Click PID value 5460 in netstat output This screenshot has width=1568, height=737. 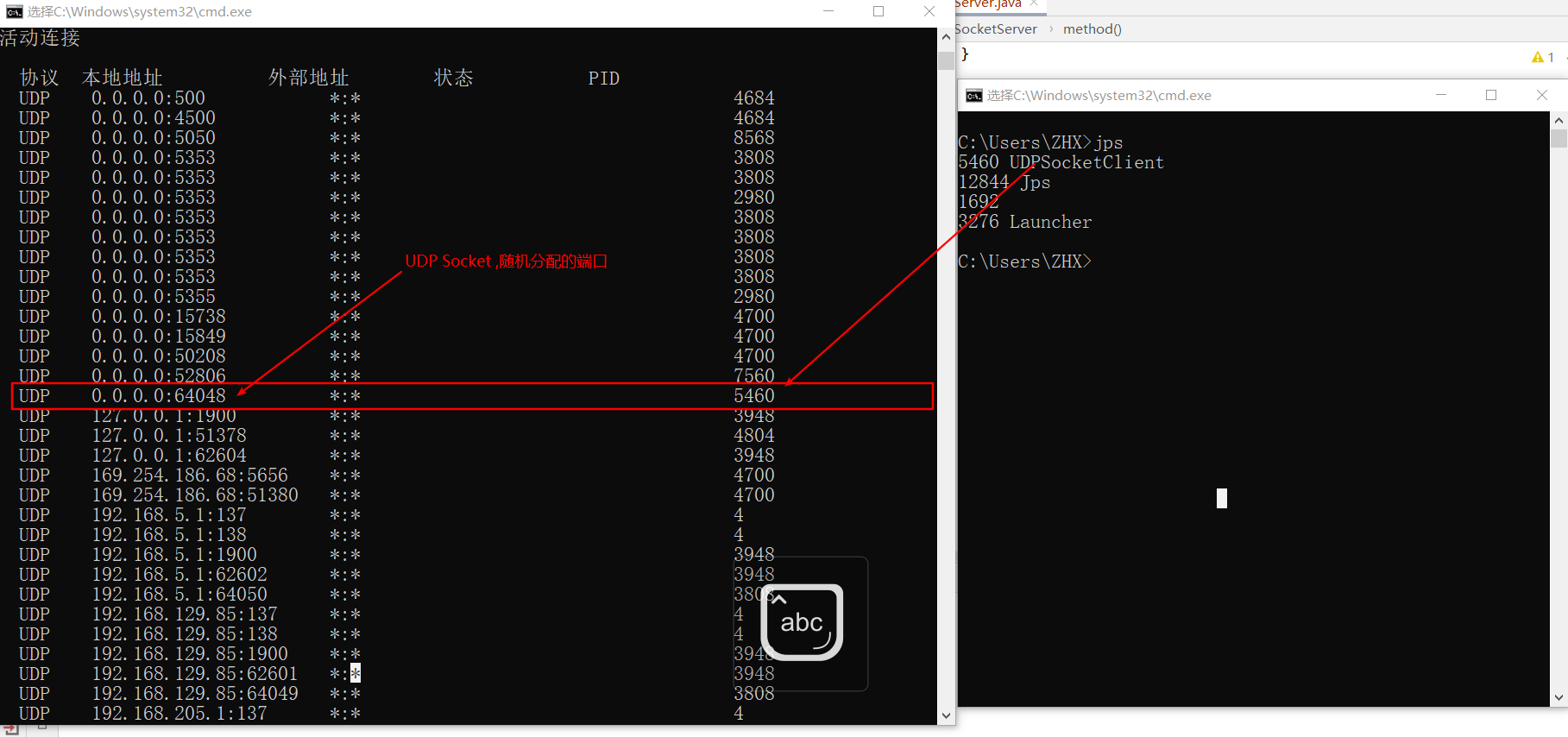(754, 396)
